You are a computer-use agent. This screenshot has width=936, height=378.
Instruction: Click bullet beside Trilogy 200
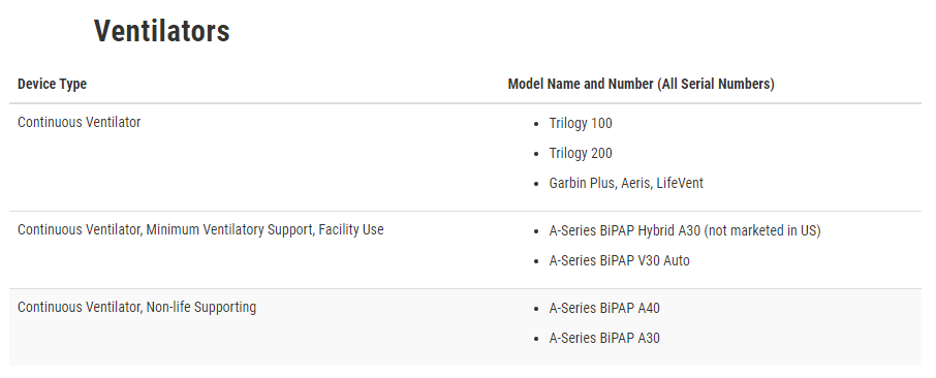point(537,154)
